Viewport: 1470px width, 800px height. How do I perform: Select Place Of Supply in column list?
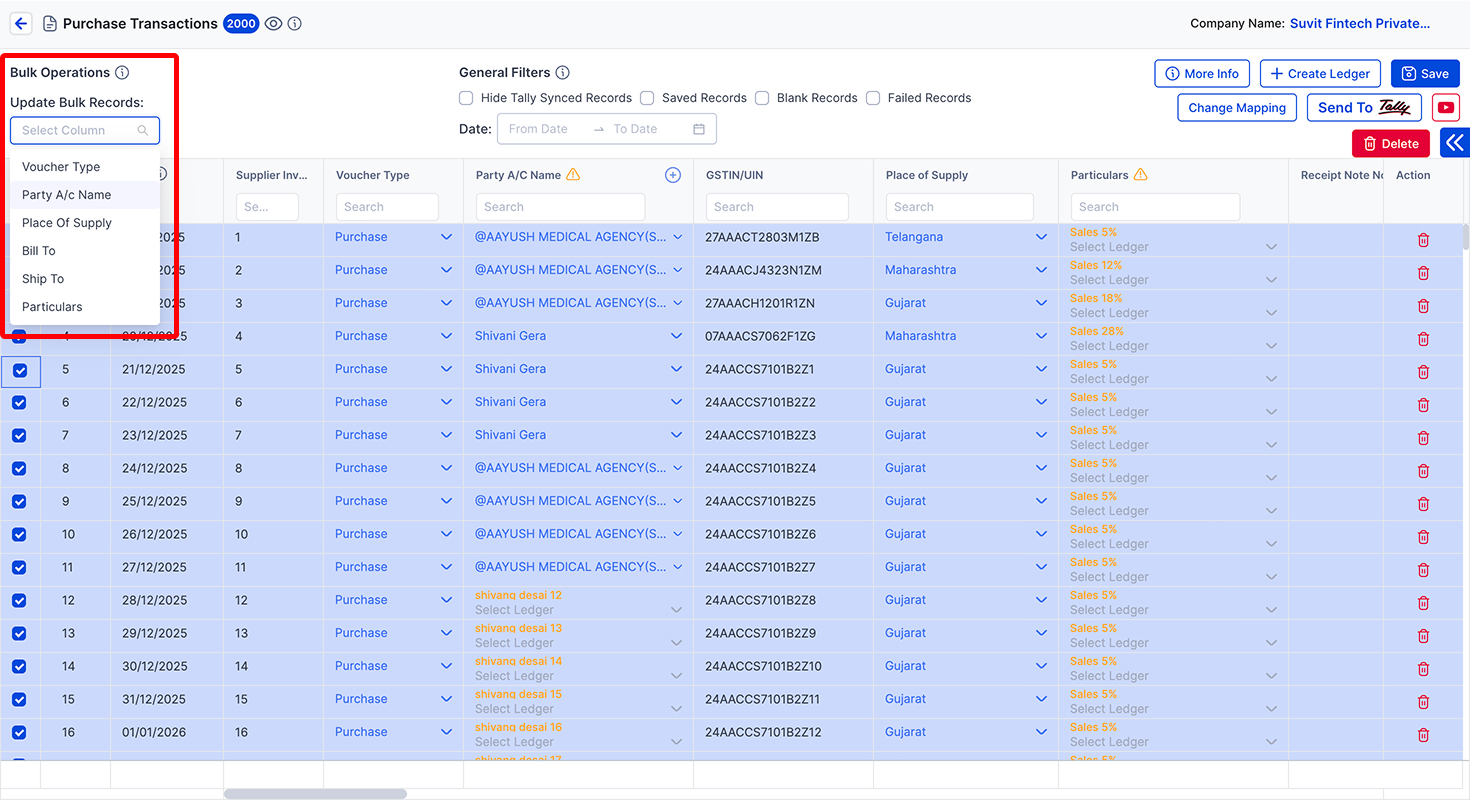coord(85,223)
